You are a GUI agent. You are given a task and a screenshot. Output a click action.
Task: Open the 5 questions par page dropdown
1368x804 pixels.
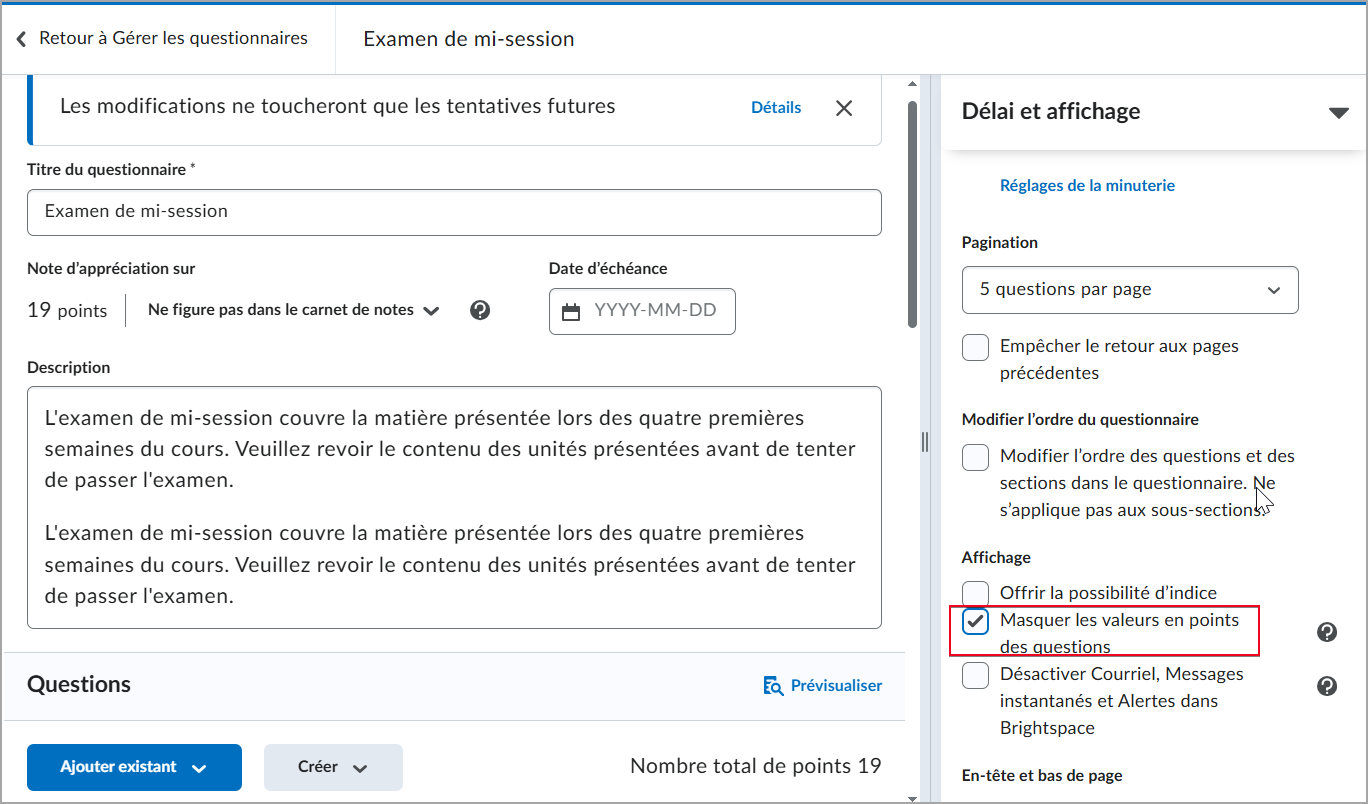click(1130, 290)
